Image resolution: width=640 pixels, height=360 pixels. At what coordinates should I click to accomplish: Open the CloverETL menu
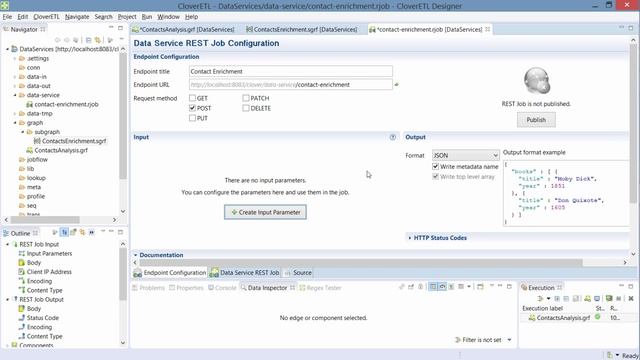tap(47, 17)
